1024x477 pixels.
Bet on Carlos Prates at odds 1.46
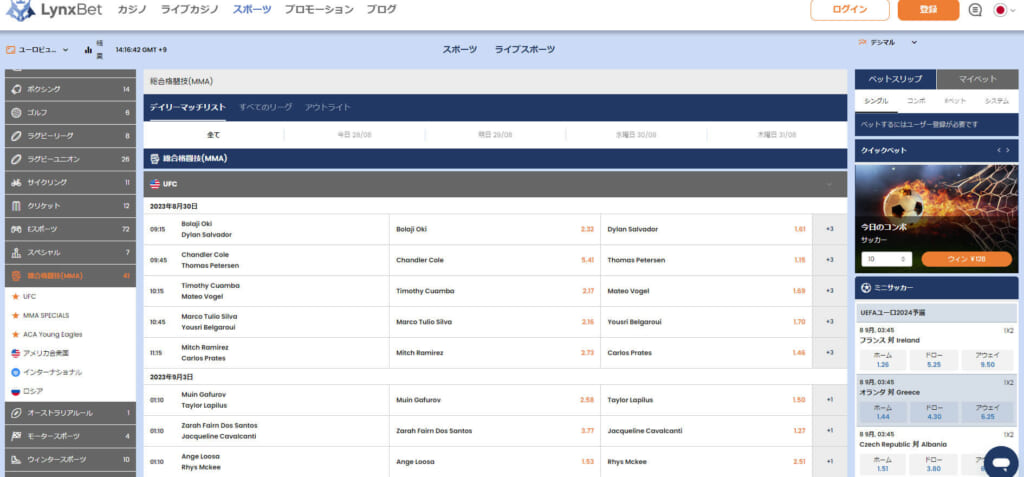(x=706, y=353)
